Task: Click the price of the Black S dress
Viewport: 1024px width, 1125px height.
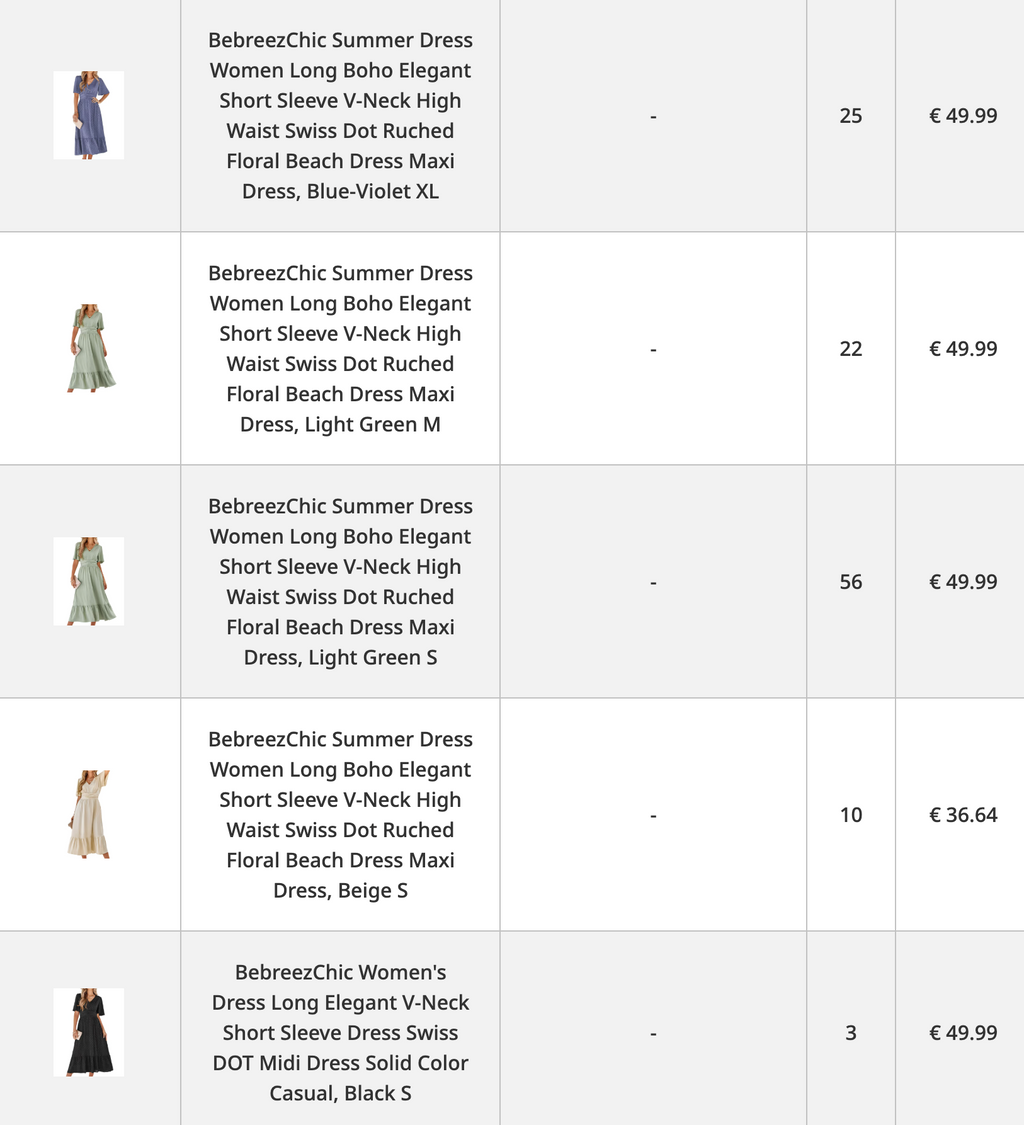Action: pyautogui.click(x=963, y=1033)
